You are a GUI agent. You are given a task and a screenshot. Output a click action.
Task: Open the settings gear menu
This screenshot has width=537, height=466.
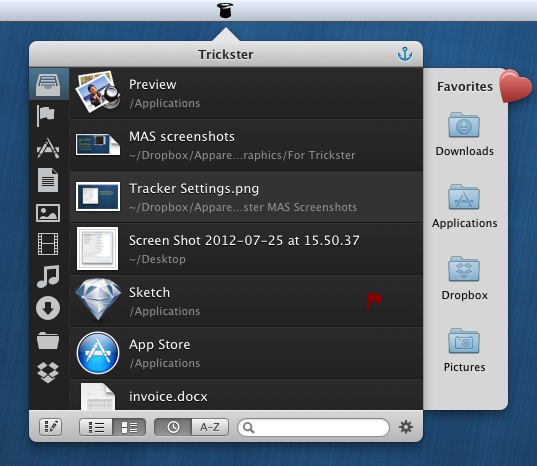(x=406, y=427)
